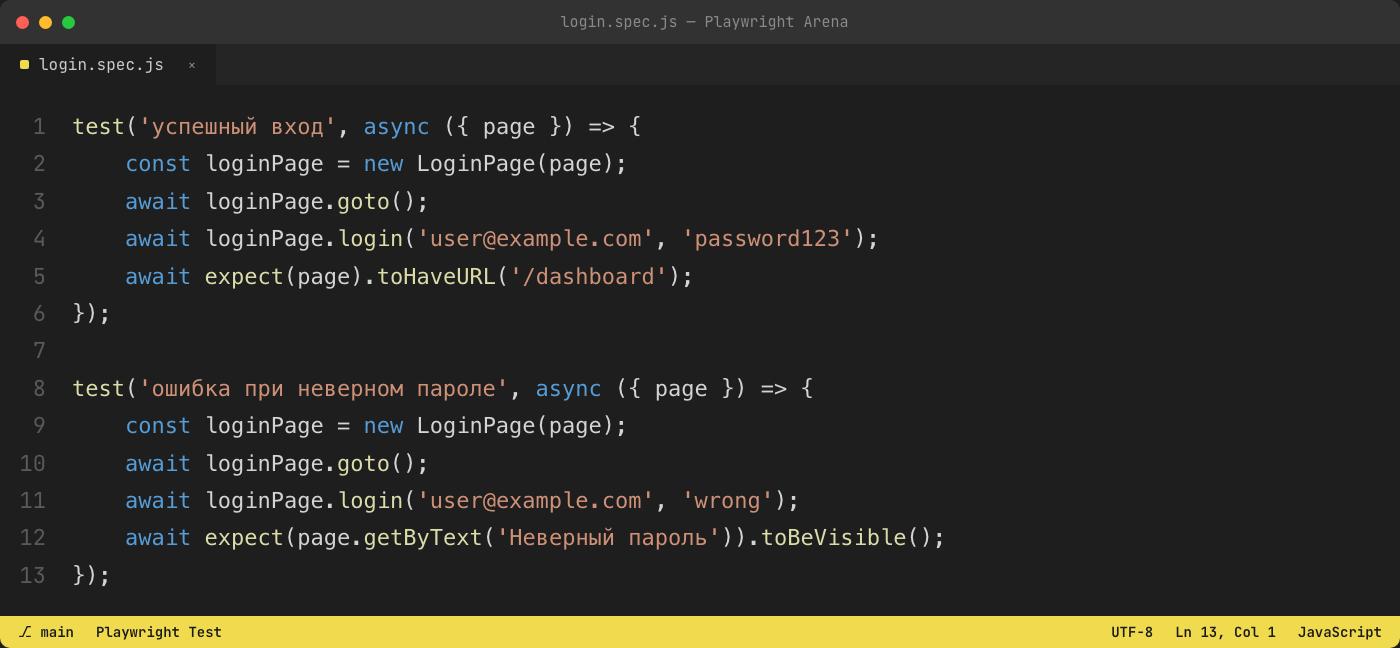Click line number 13 in the gutter
Screen dimensions: 1400x648
[x=33, y=576]
